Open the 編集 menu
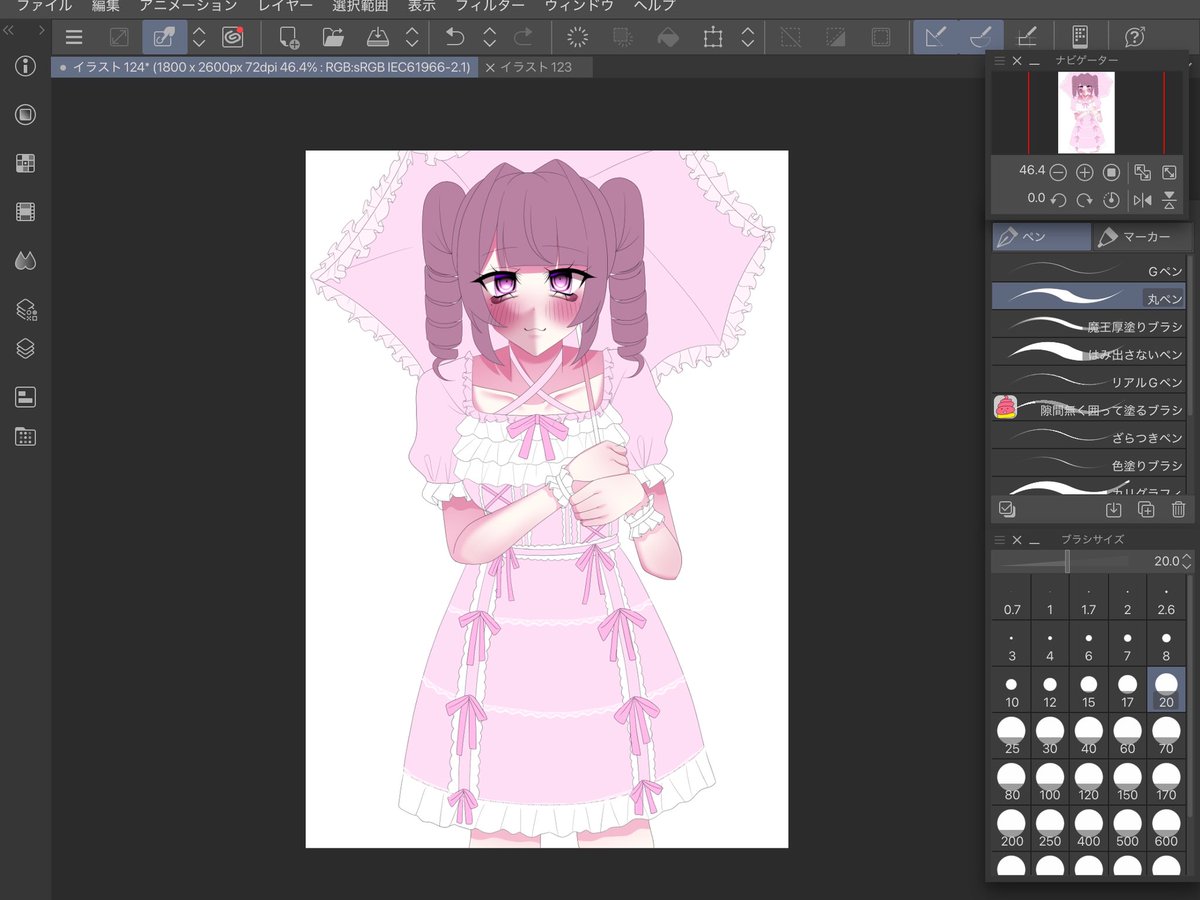The image size is (1200, 900). pos(105,5)
